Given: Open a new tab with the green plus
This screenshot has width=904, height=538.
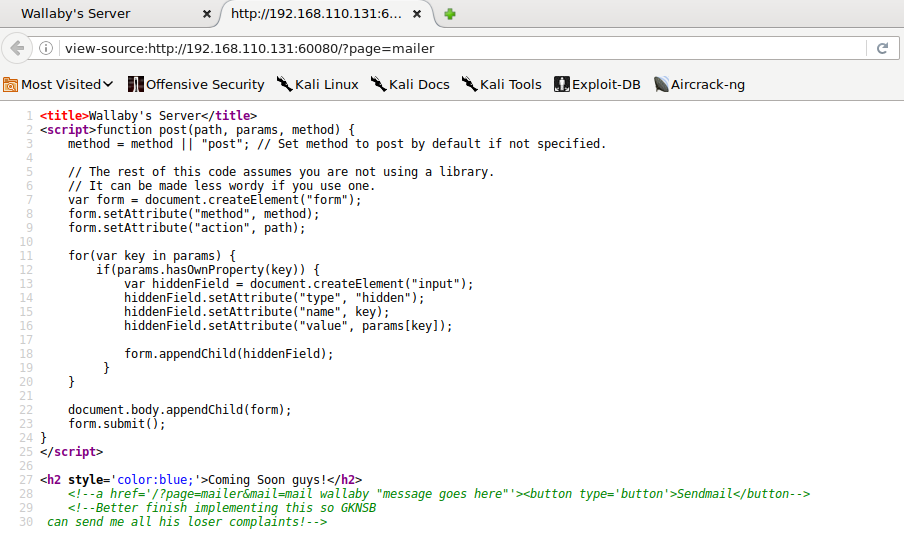Looking at the screenshot, I should [x=450, y=14].
